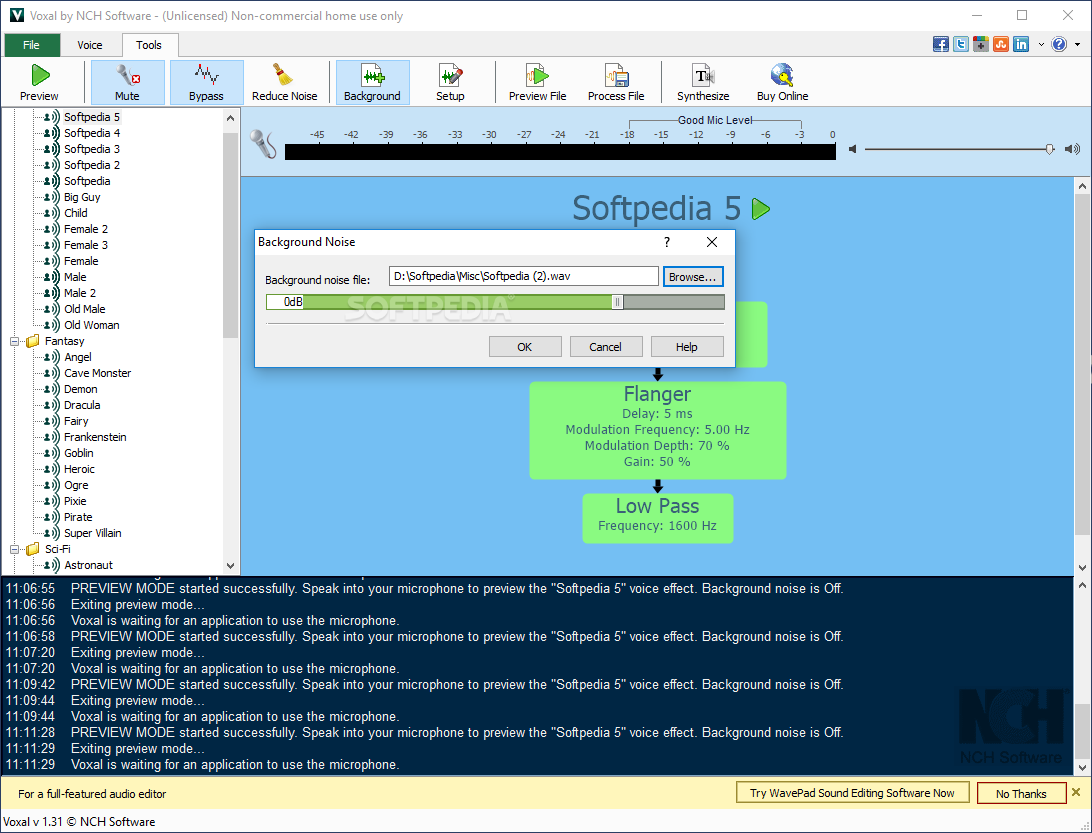The height and width of the screenshot is (833, 1092).
Task: Switch to the Tools tab
Action: point(148,45)
